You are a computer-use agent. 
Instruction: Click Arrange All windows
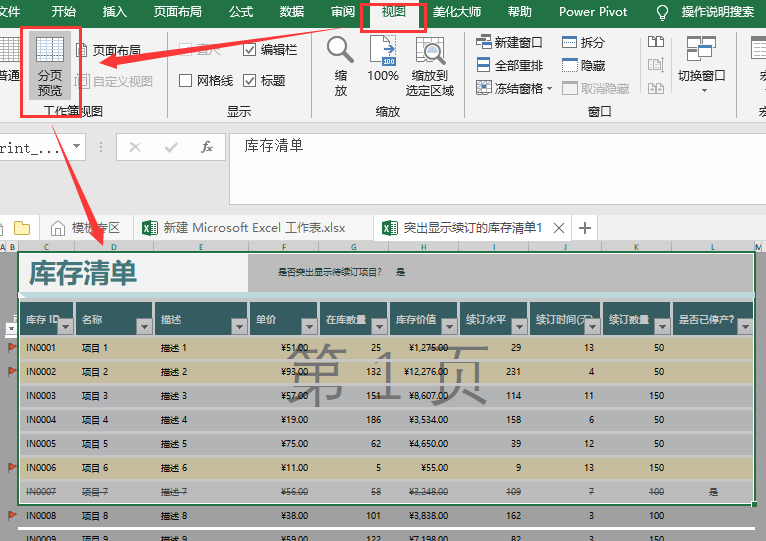coord(510,65)
